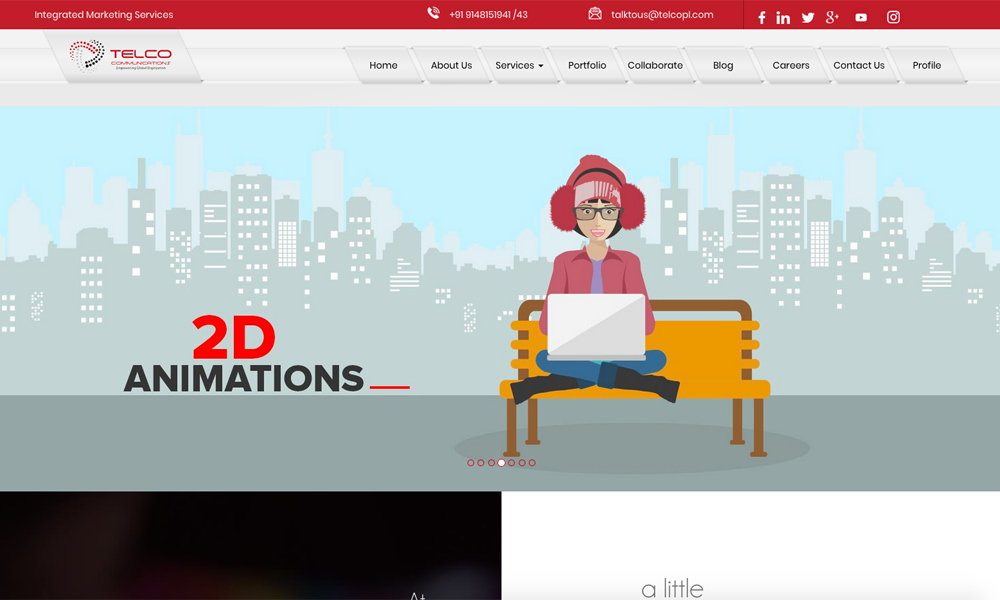Navigate to the Careers page
The height and width of the screenshot is (600, 1000).
[790, 66]
